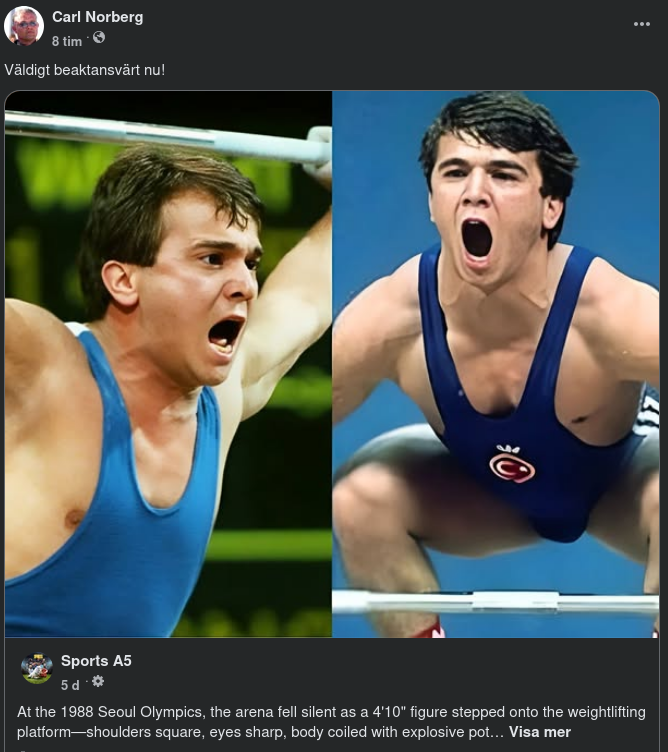Click the public globe audience icon
668x752 pixels.
tap(98, 38)
